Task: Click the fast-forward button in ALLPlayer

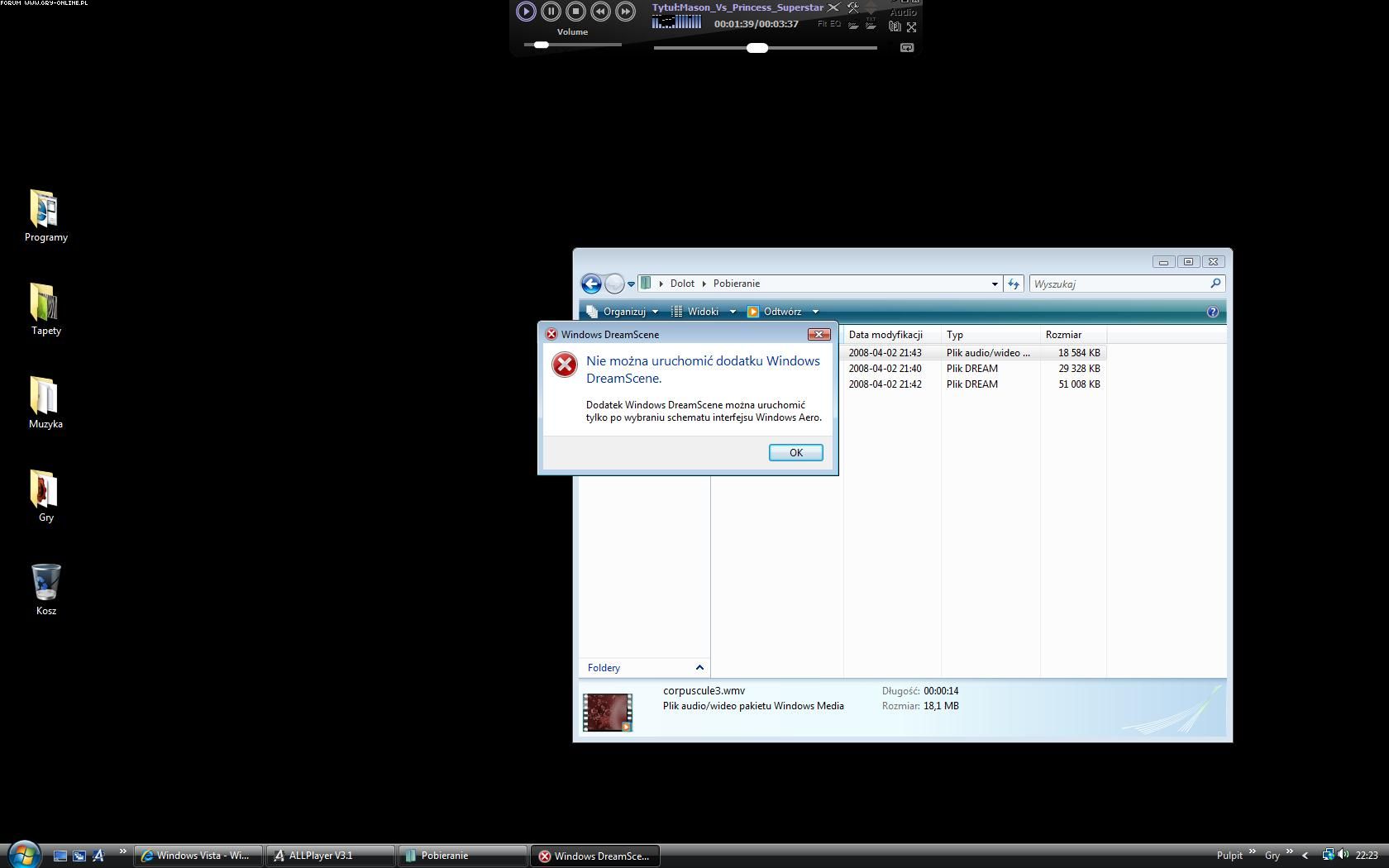Action: [x=625, y=11]
